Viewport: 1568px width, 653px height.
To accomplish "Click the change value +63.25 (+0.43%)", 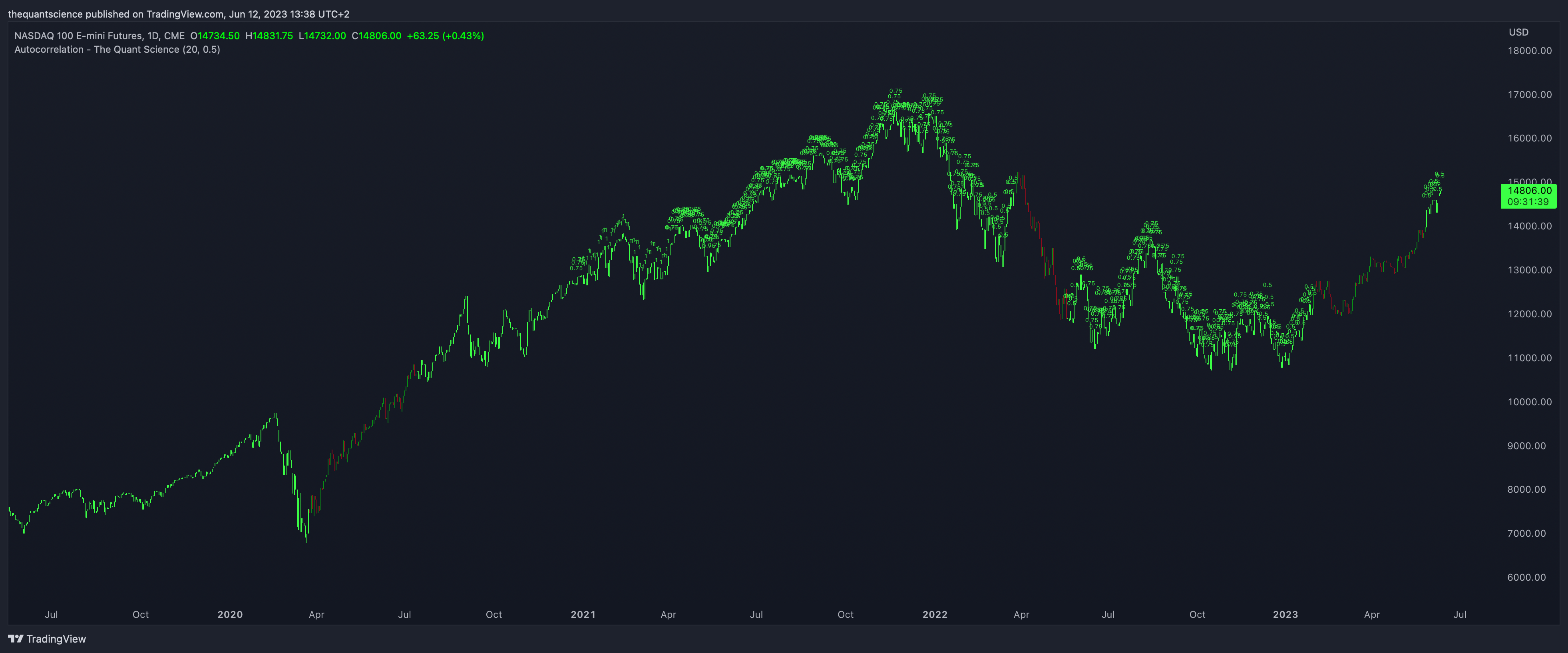I will click(x=446, y=36).
